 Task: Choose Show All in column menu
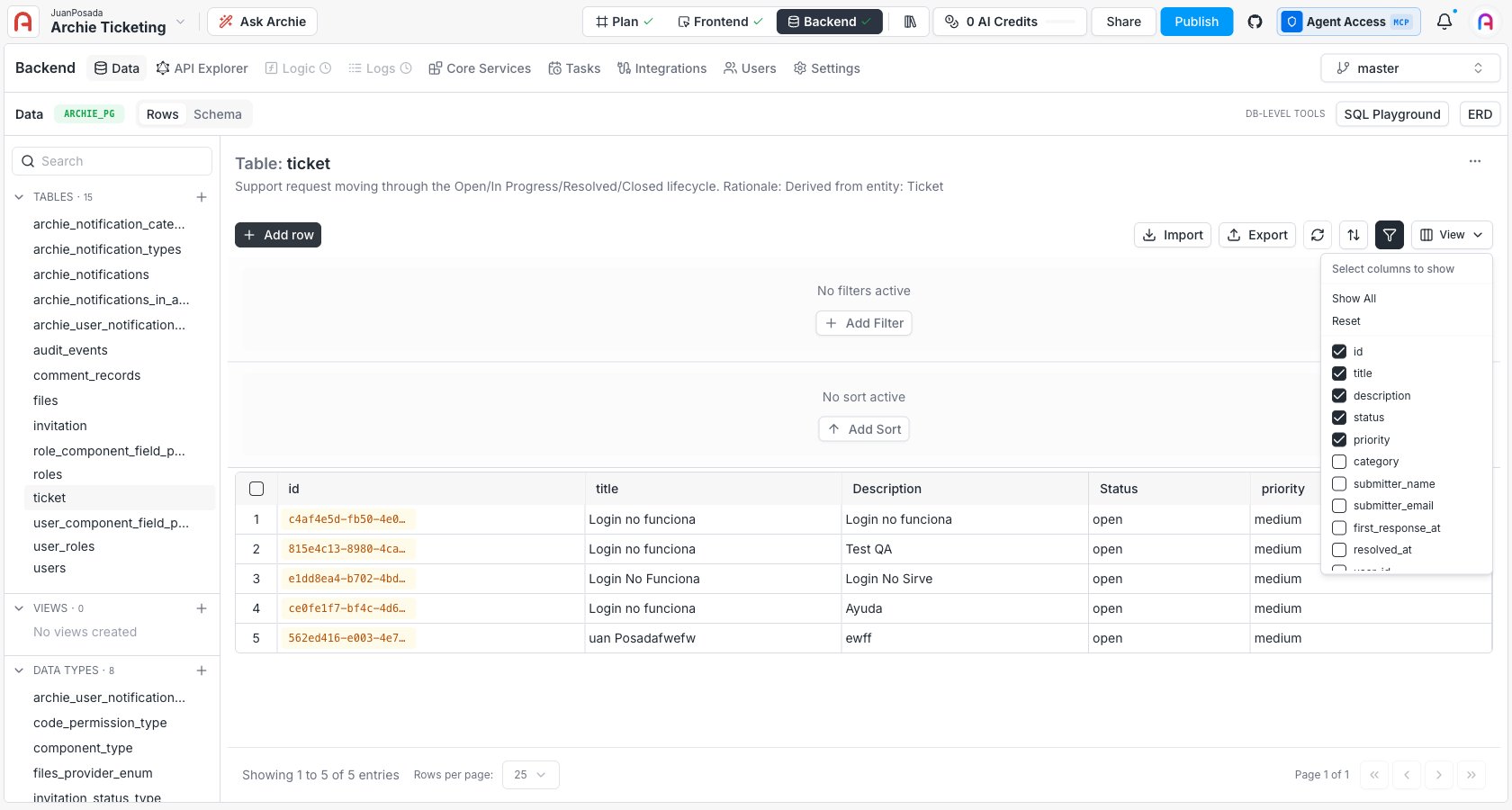(x=1354, y=299)
